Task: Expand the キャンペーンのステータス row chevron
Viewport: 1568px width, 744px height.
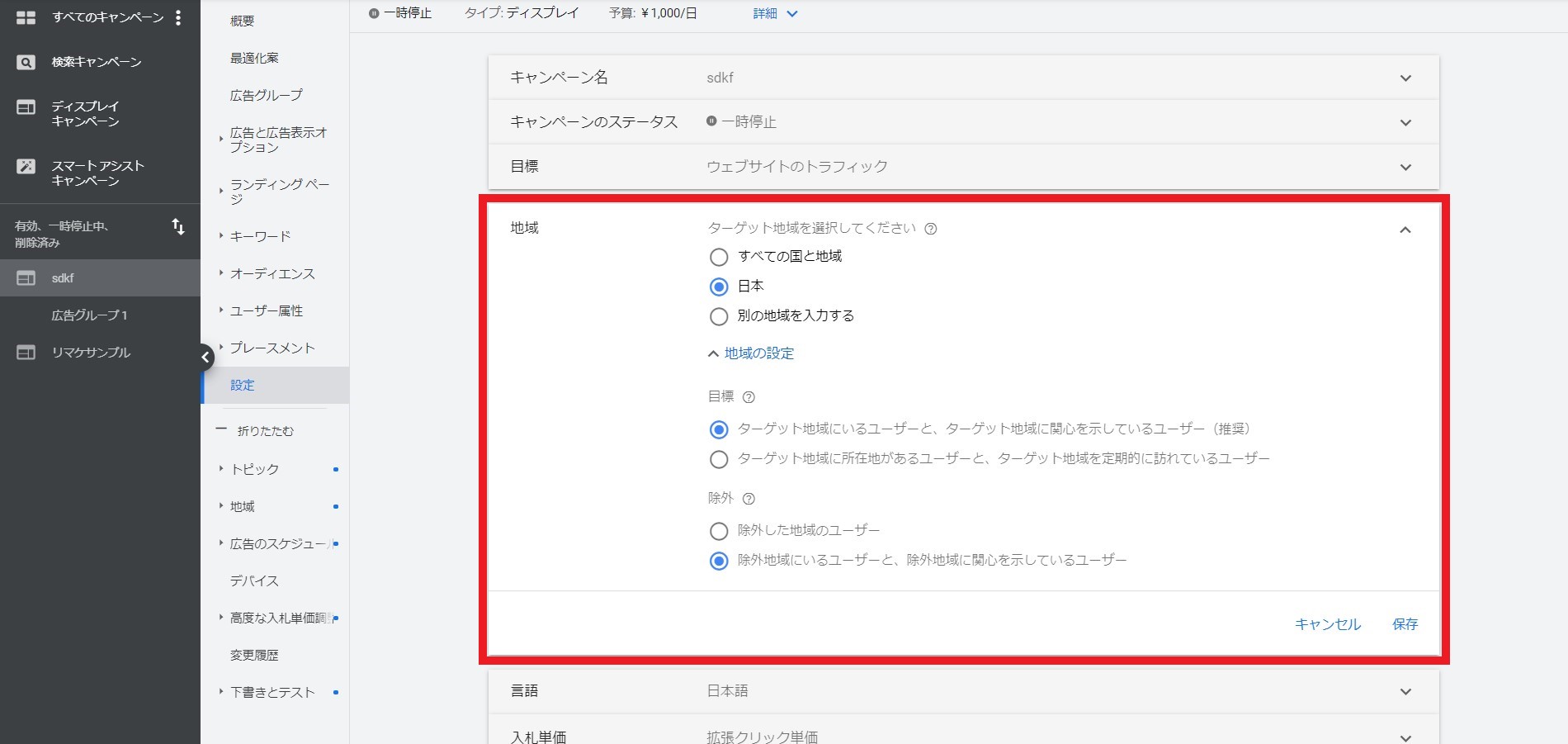Action: click(1405, 123)
